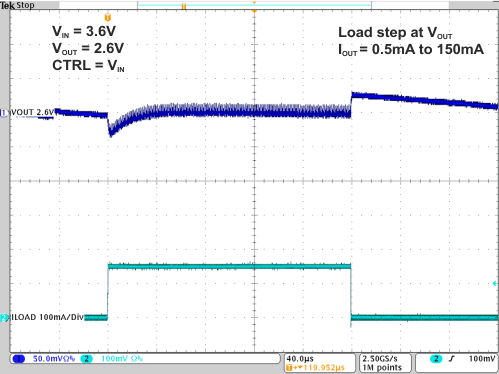Click the record overview bar at top
This screenshot has width=499, height=374.
click(x=254, y=5)
